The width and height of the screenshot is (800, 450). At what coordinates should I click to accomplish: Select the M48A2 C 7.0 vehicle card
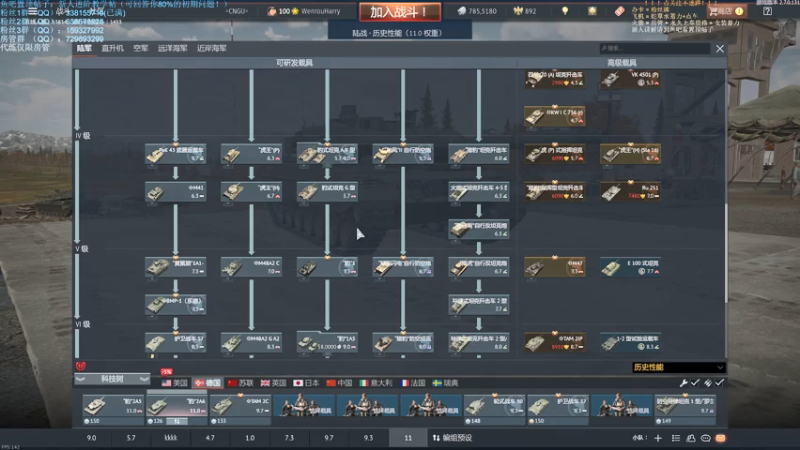click(x=252, y=267)
